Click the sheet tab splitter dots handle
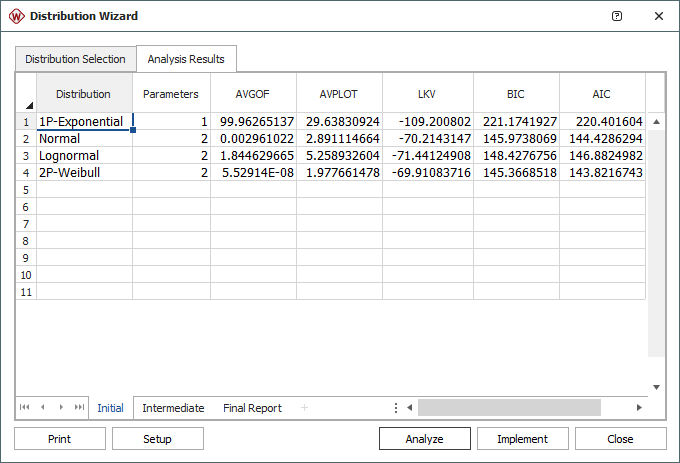The width and height of the screenshot is (680, 463). tap(396, 408)
